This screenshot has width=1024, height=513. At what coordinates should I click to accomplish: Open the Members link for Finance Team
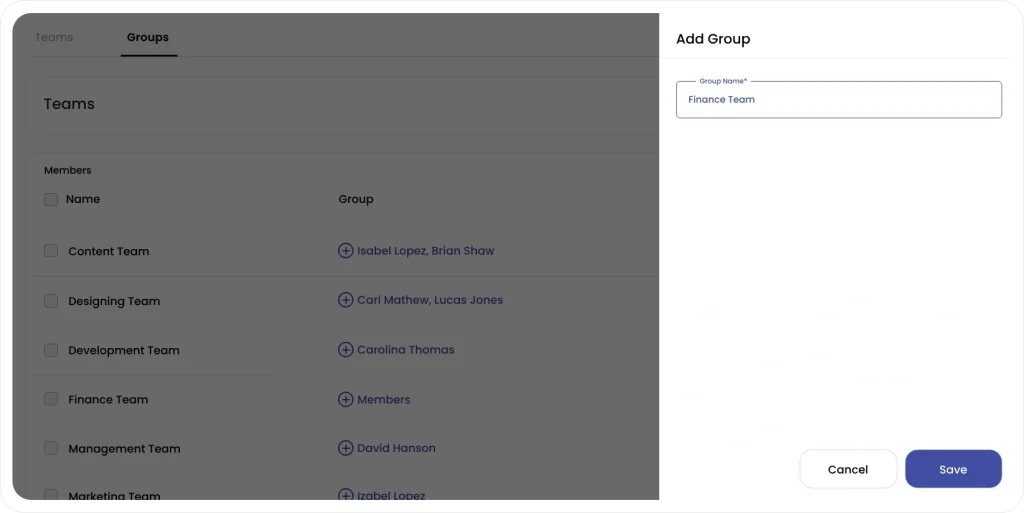(383, 399)
